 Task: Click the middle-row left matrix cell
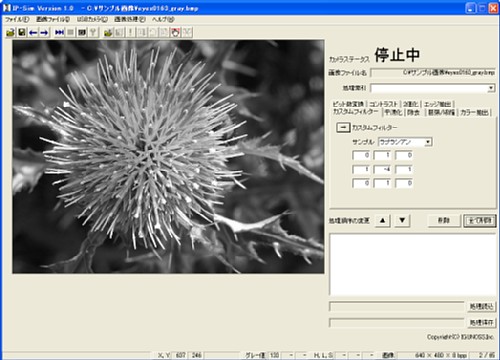coord(361,169)
